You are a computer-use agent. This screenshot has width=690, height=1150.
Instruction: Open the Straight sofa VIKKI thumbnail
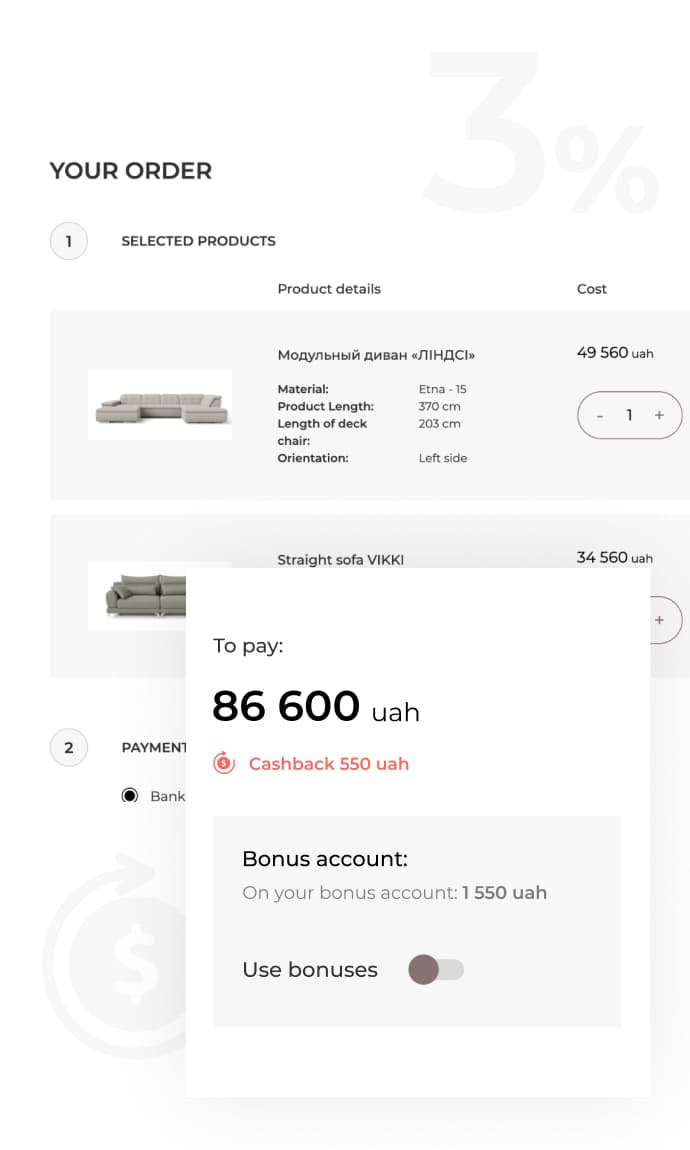point(146,596)
